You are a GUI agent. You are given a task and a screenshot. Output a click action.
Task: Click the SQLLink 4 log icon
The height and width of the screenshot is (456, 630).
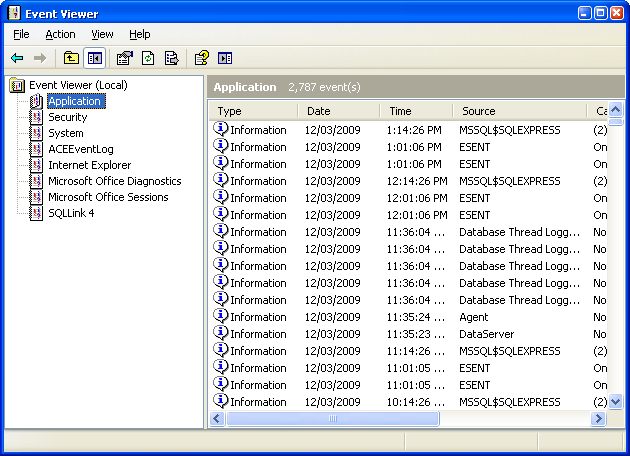pyautogui.click(x=36, y=213)
